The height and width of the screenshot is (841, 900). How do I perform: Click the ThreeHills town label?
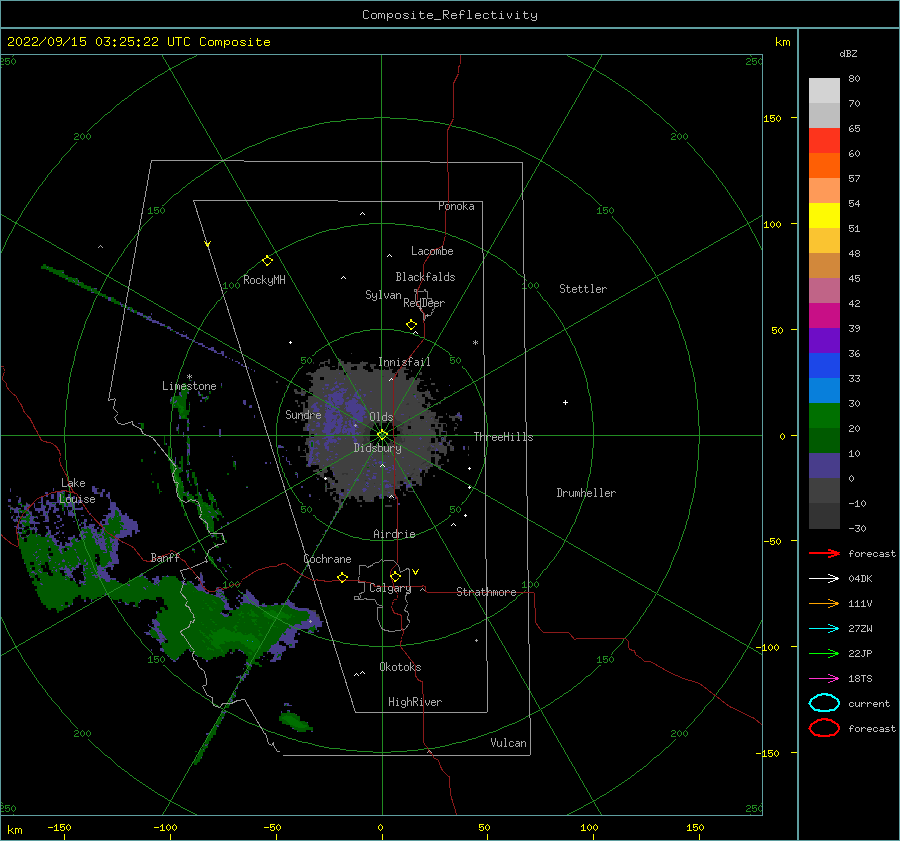(x=503, y=437)
